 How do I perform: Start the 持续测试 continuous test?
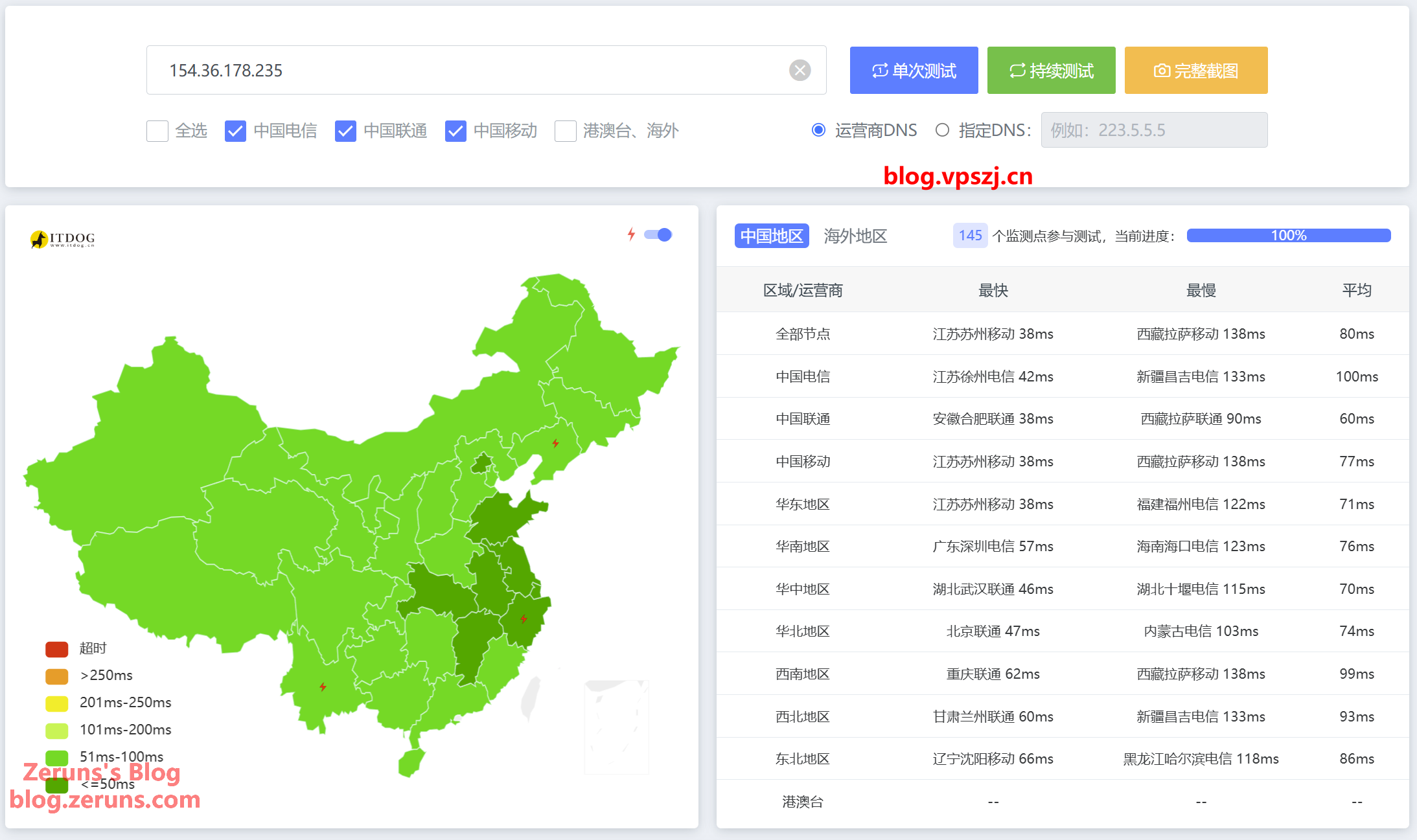[1051, 71]
